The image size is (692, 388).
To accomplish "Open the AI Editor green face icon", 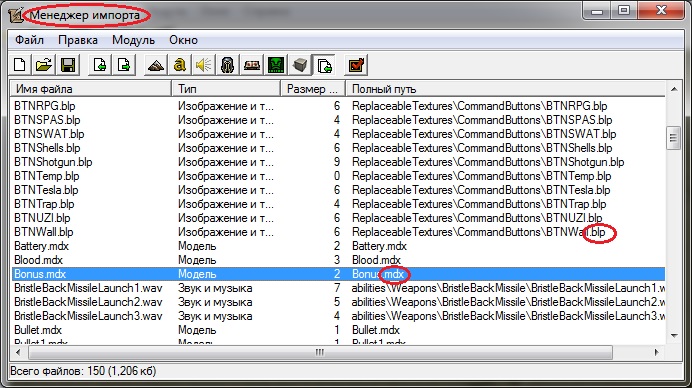I will pos(276,65).
